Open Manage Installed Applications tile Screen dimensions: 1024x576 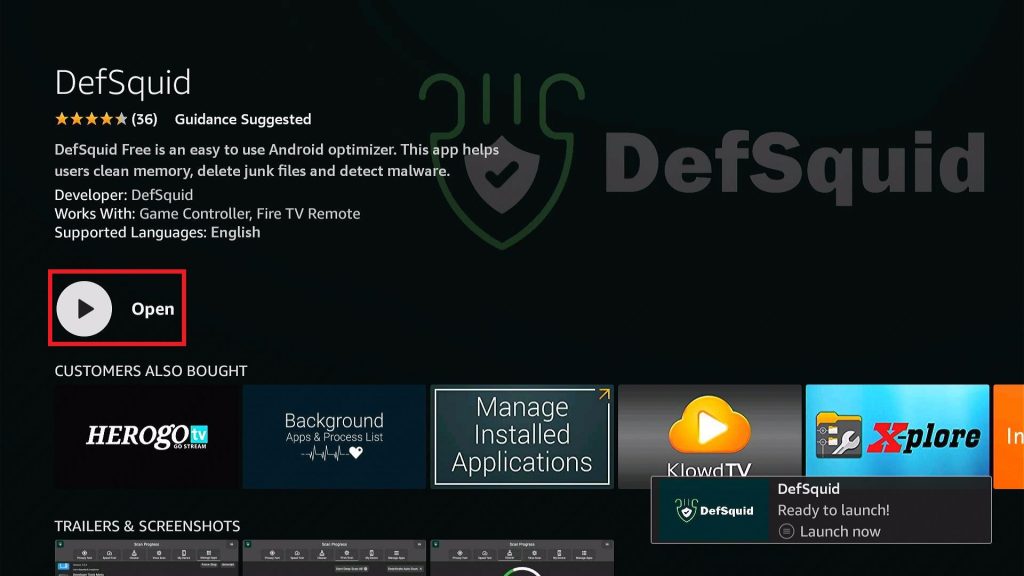(522, 436)
